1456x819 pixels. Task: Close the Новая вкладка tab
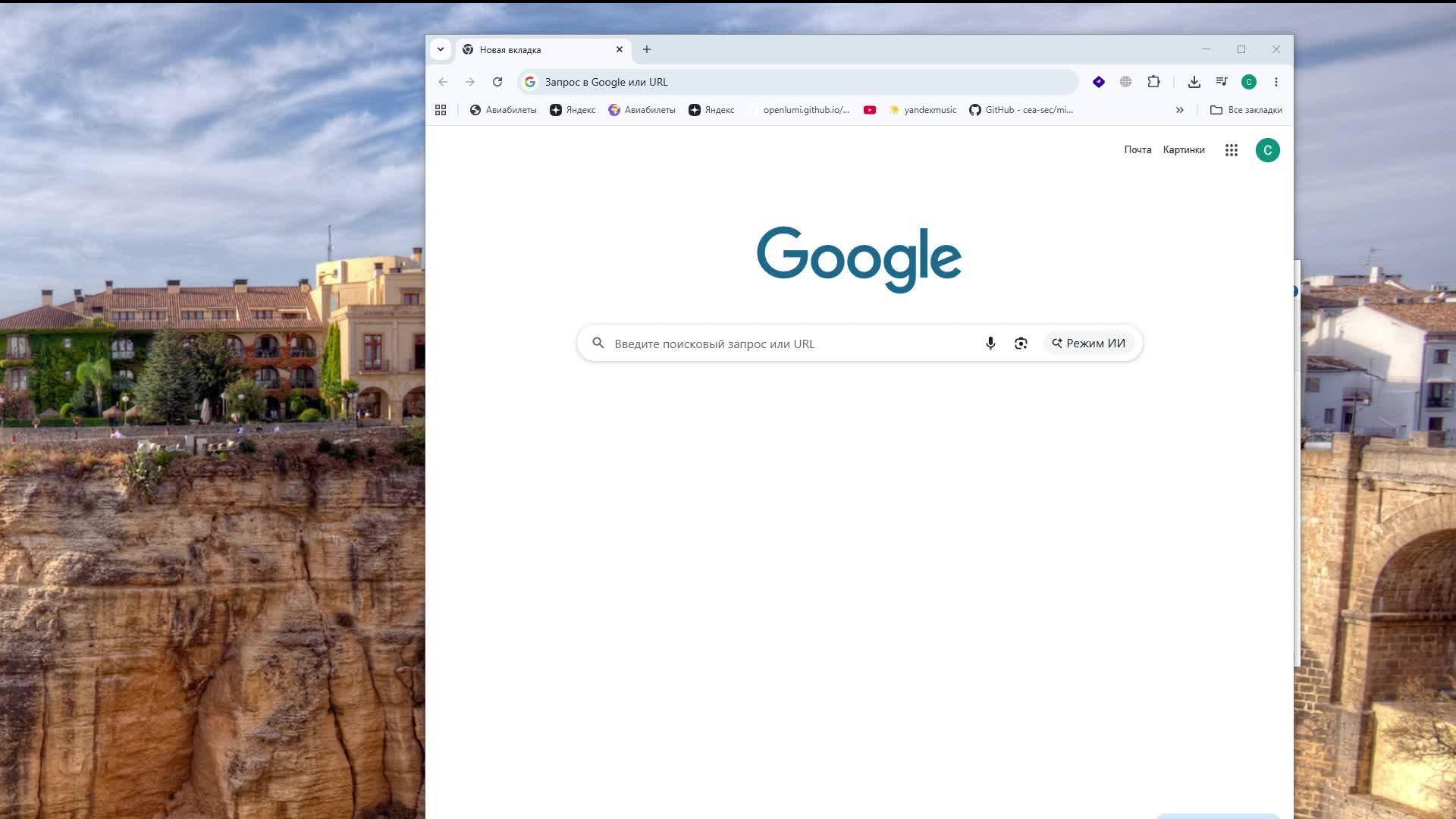coord(620,49)
